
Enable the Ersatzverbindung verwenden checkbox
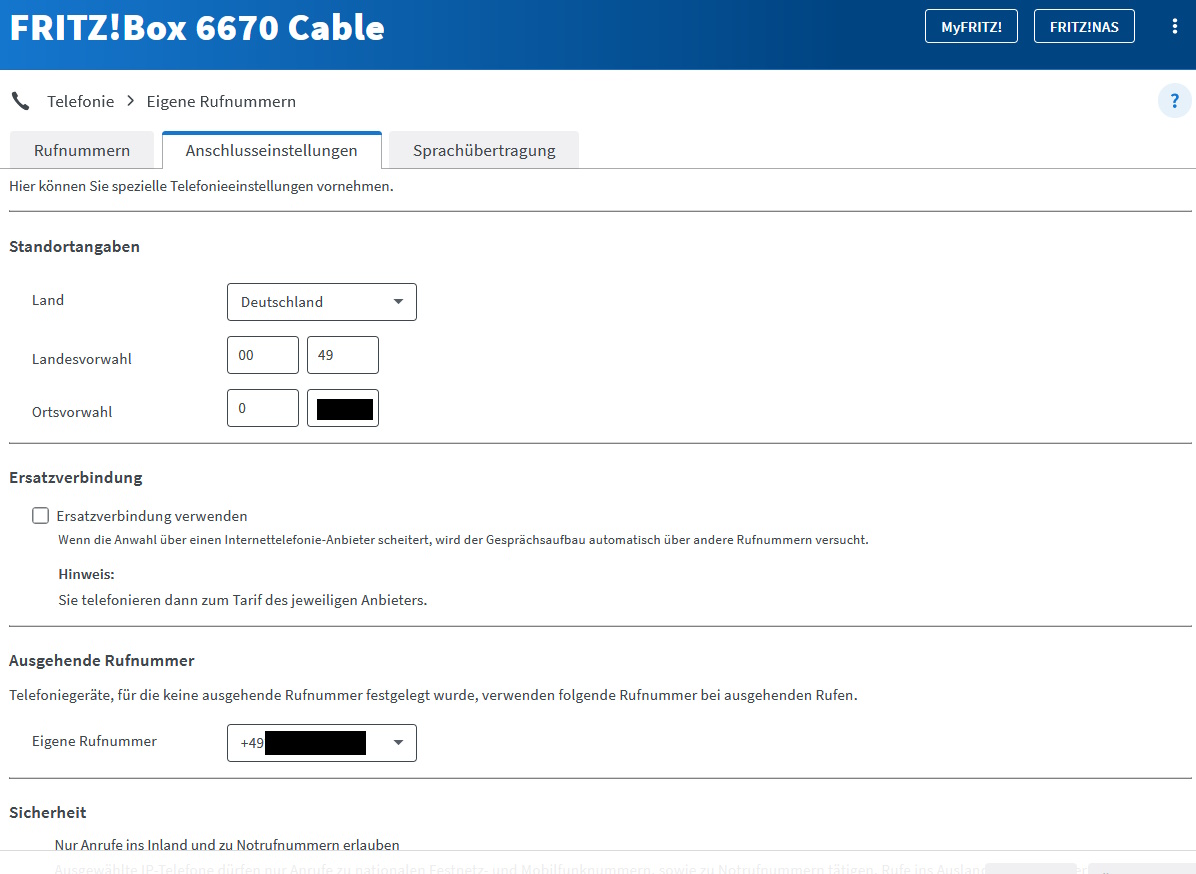click(40, 516)
